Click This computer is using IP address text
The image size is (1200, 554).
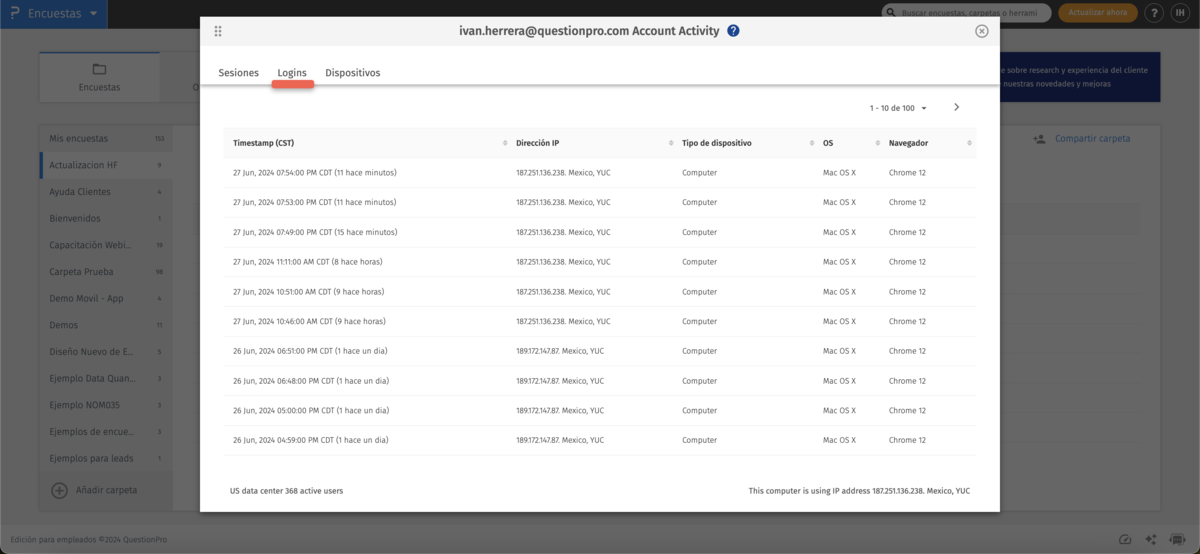pyautogui.click(x=859, y=491)
